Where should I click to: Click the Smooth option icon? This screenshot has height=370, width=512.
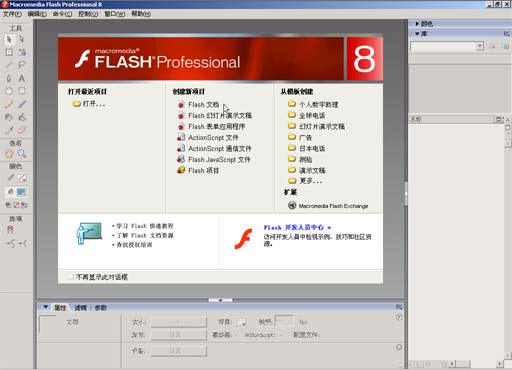pyautogui.click(x=10, y=244)
